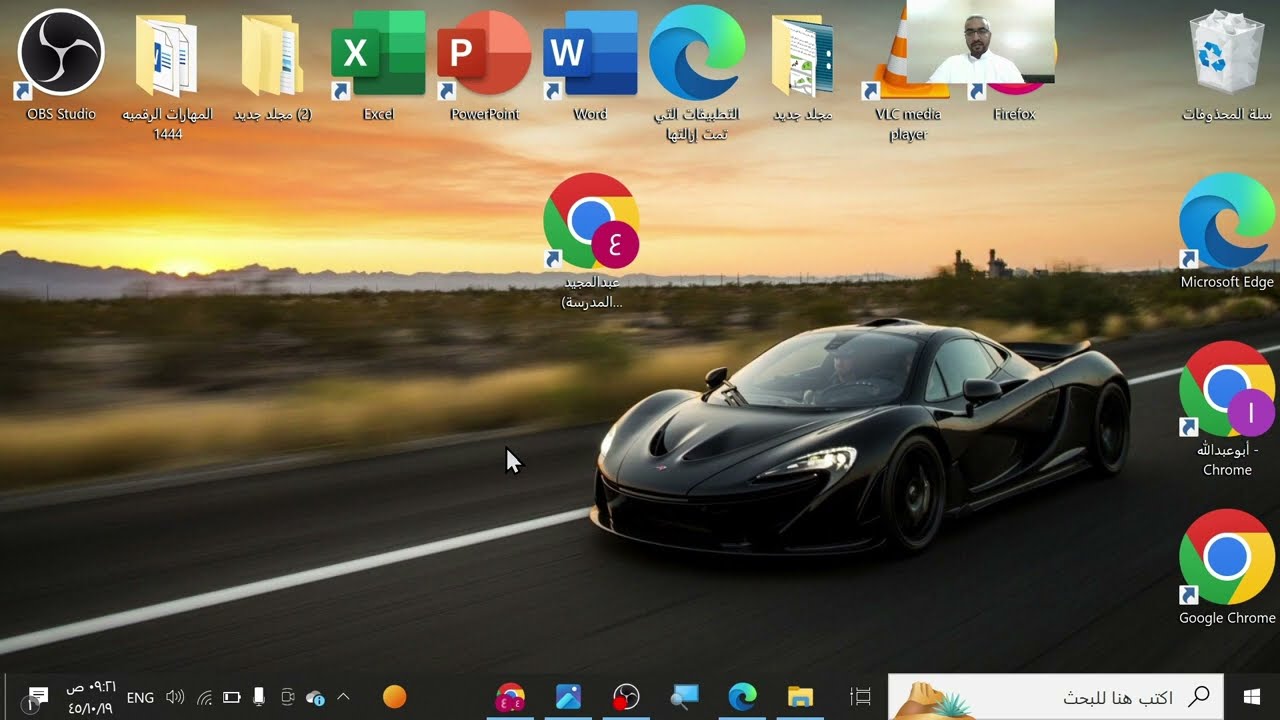Viewport: 1280px width, 720px height.
Task: Click the webcam overlay thumbnail
Action: pos(980,41)
